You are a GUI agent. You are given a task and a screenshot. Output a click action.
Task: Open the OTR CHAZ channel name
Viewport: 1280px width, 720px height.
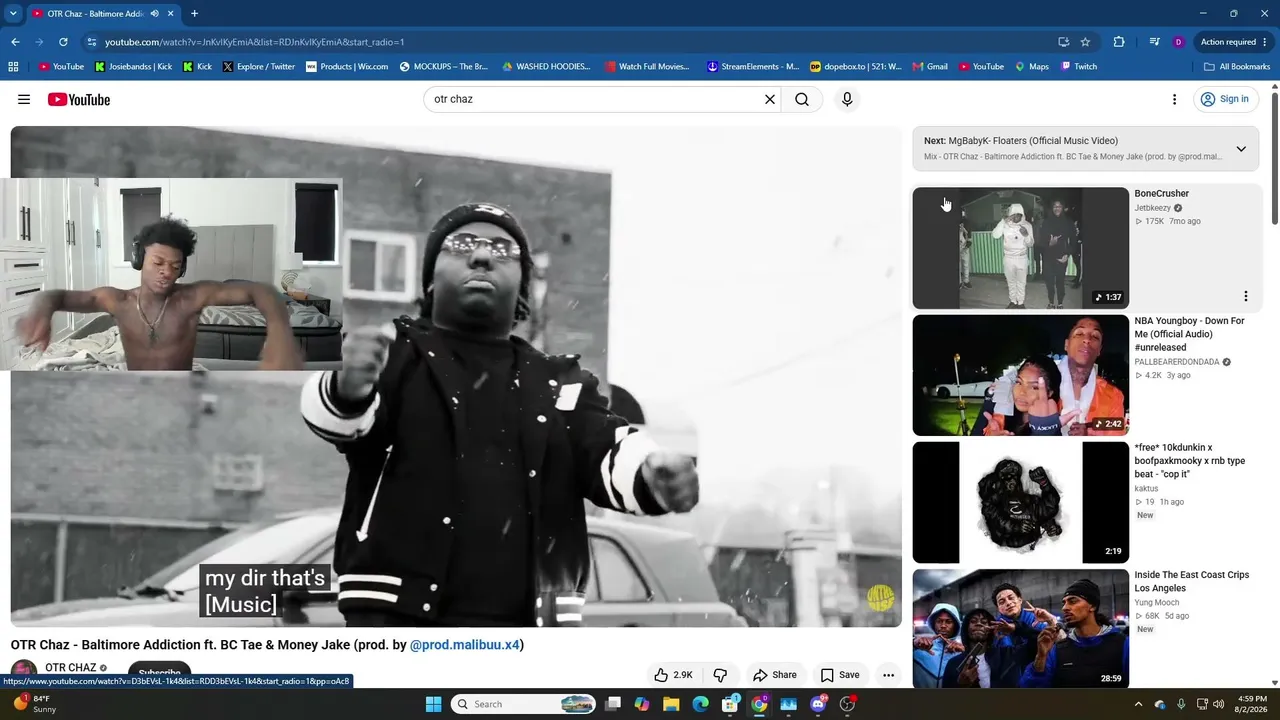pos(71,668)
